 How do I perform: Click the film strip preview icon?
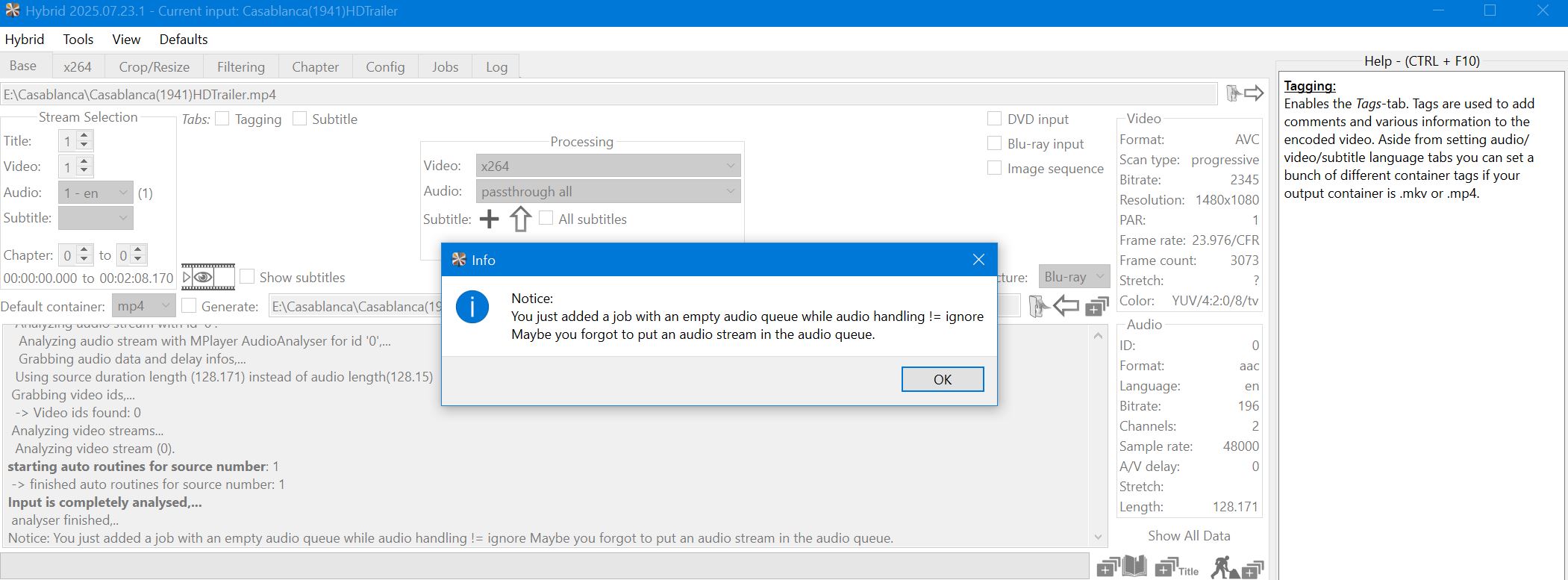pos(208,277)
